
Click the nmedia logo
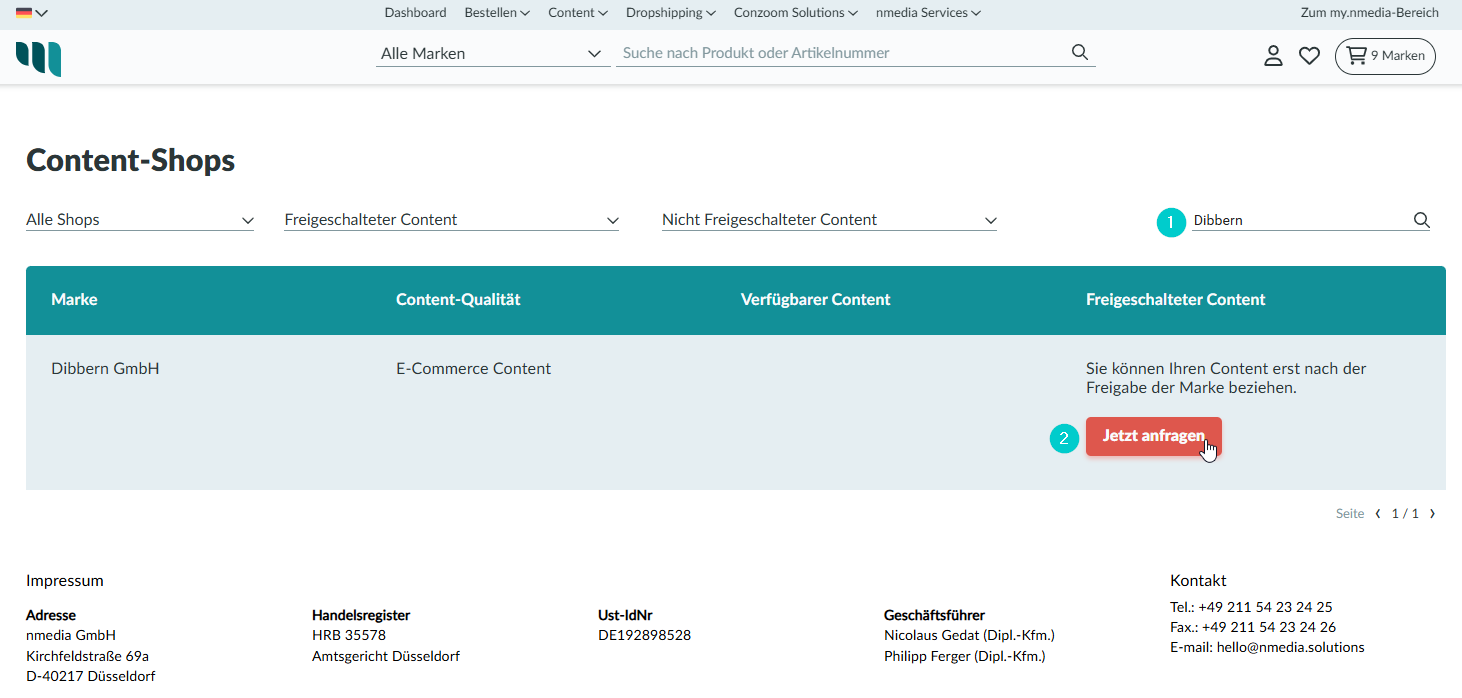(x=39, y=58)
